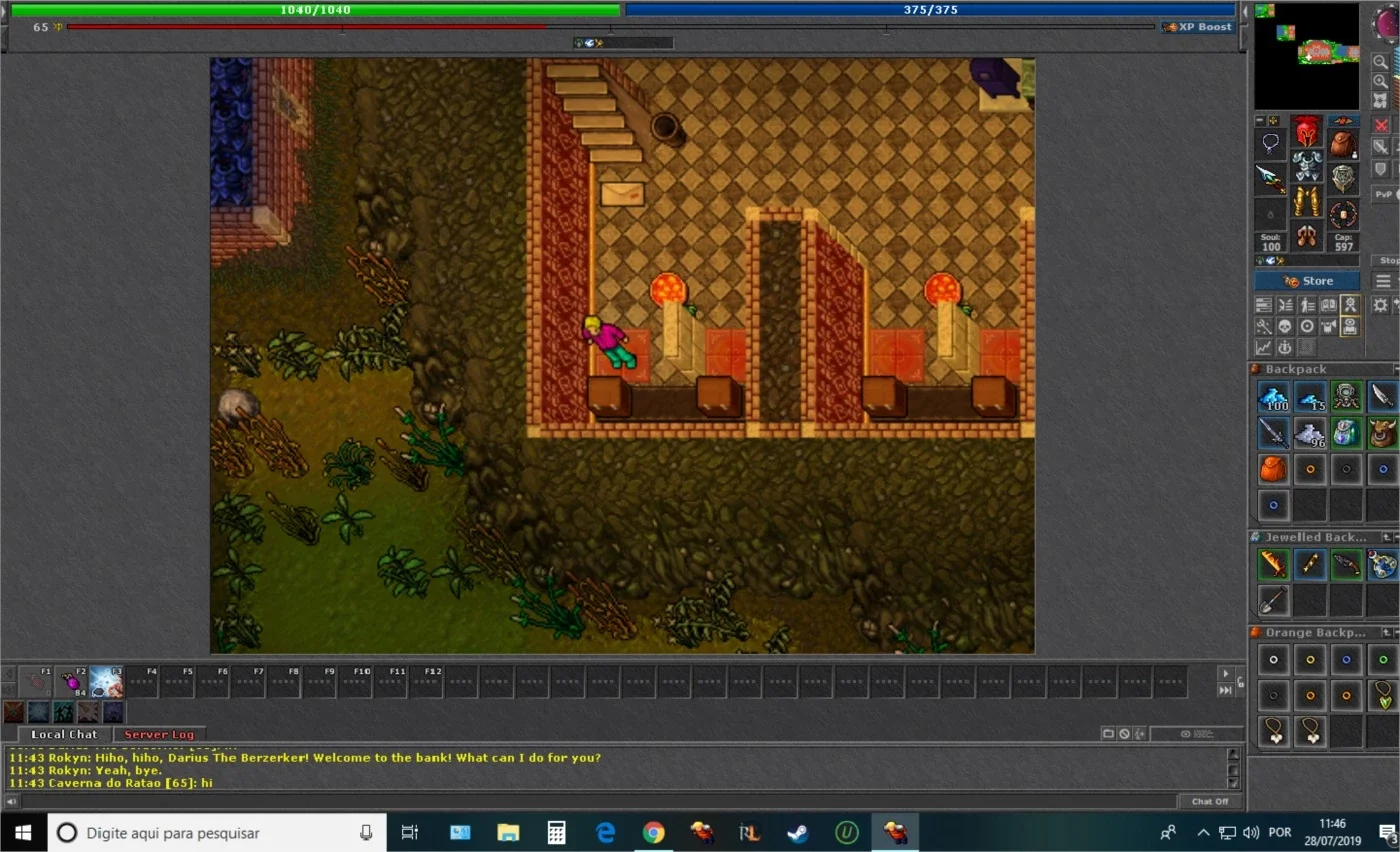This screenshot has height=852, width=1400.
Task: Click the minimap view
Action: pyautogui.click(x=1307, y=56)
